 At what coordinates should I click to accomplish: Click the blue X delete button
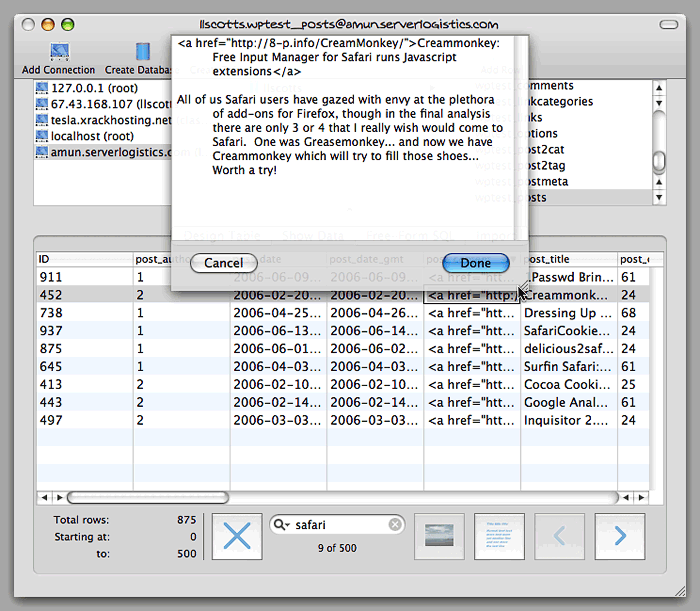click(x=237, y=536)
